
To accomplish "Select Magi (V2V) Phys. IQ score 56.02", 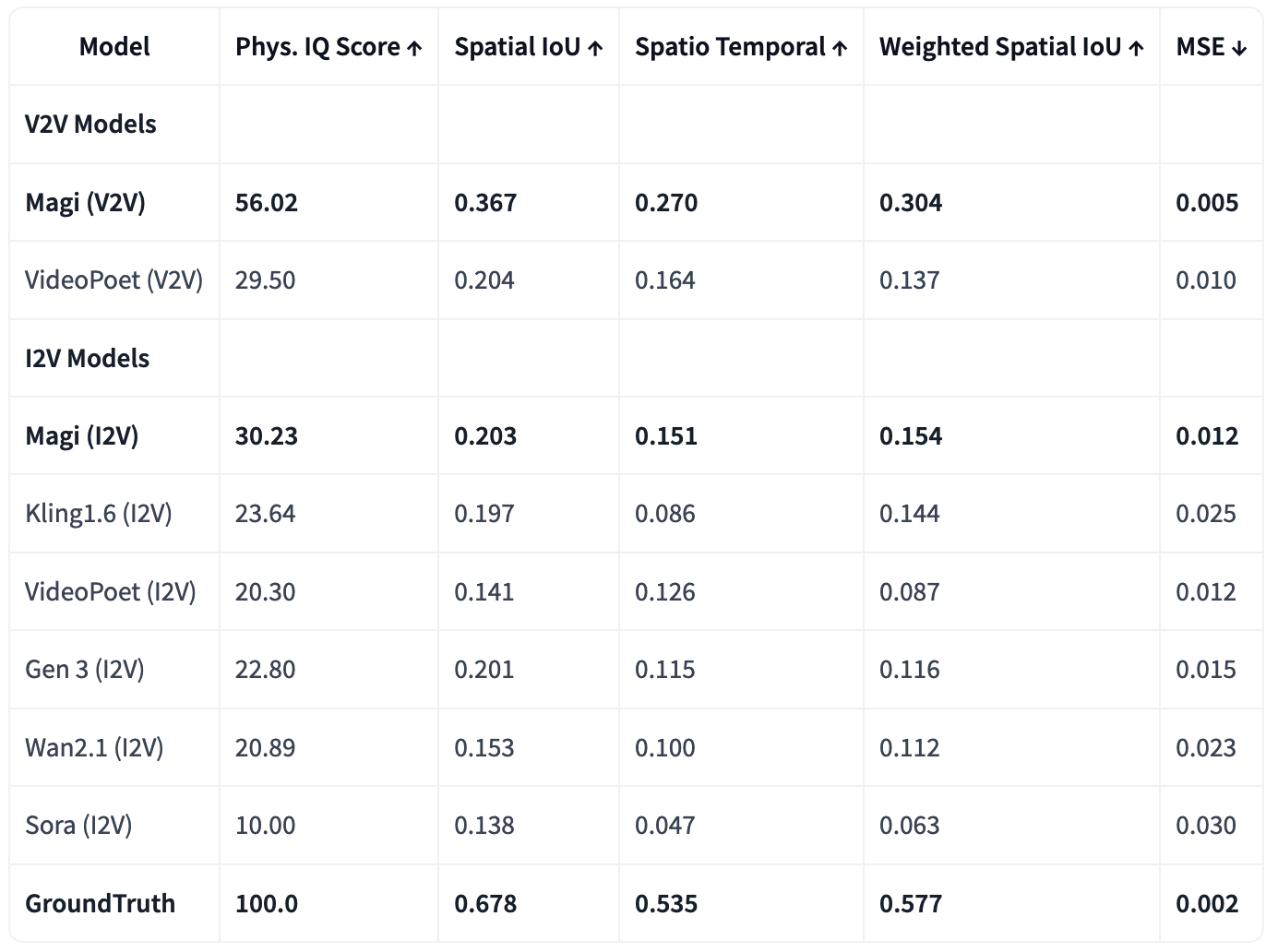I will (267, 203).
